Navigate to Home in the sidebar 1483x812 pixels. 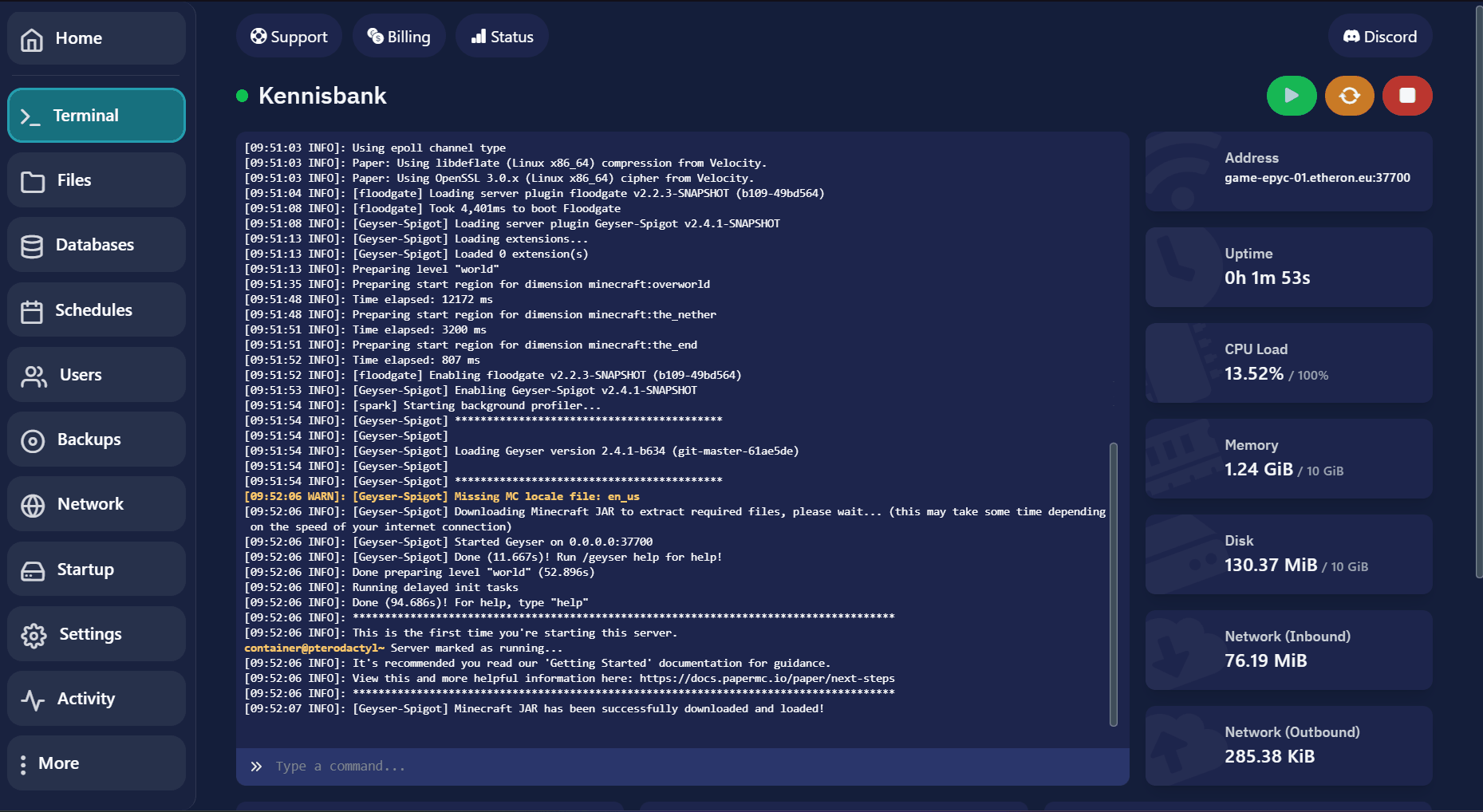(x=97, y=38)
